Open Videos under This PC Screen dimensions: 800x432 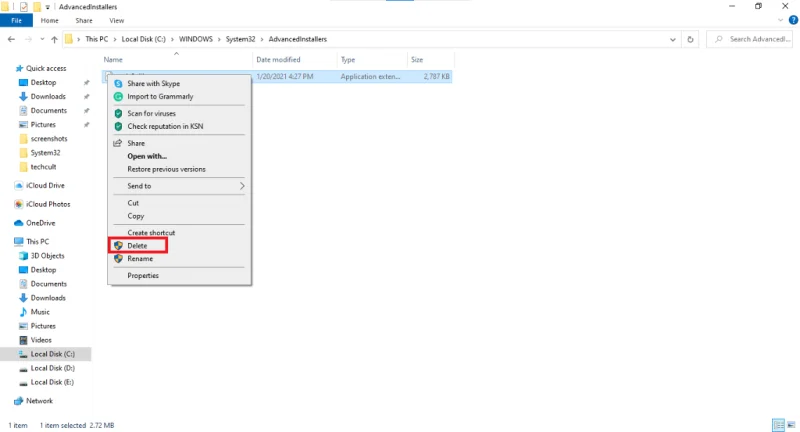coord(41,340)
